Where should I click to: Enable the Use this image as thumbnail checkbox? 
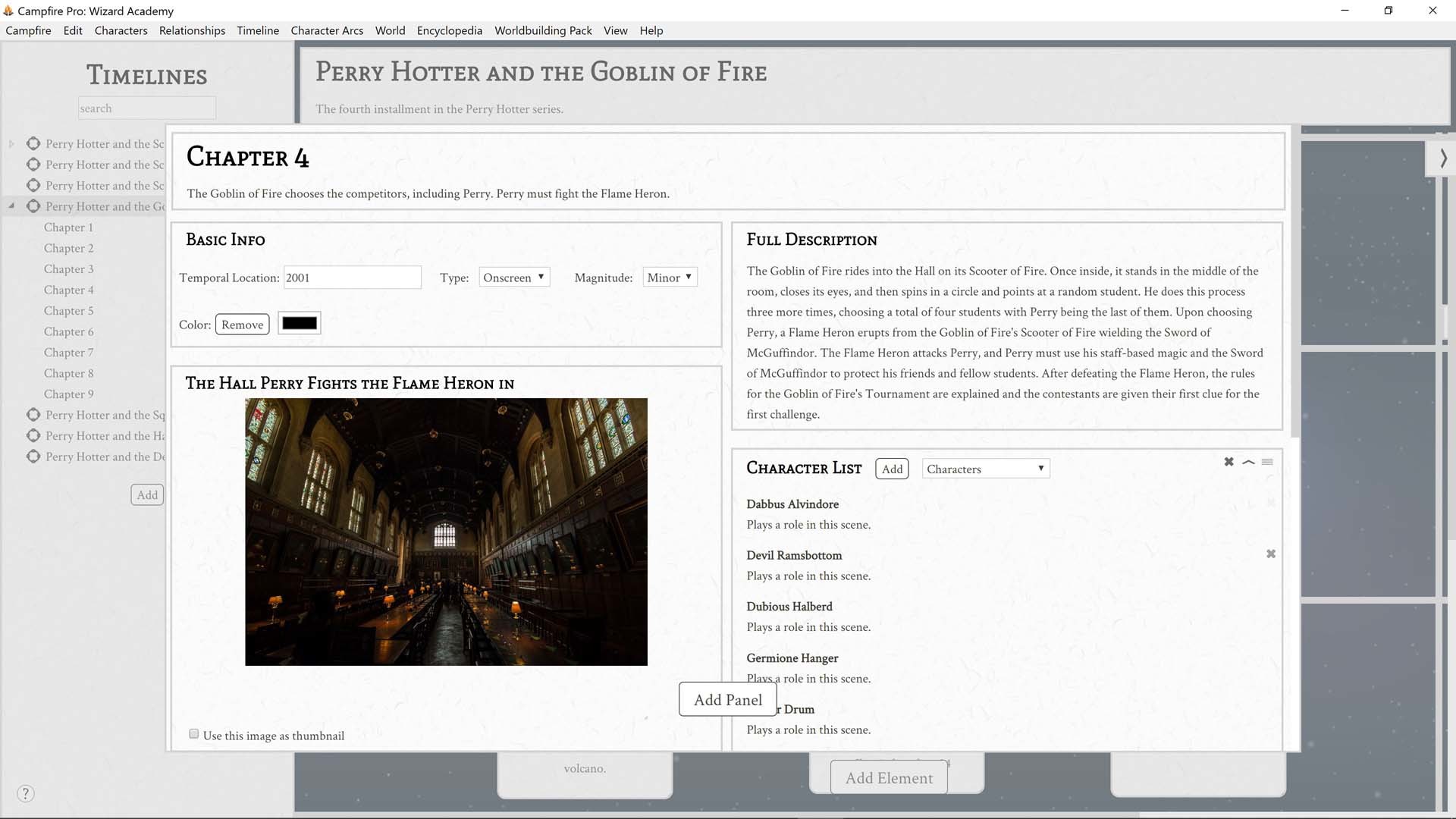coord(194,733)
